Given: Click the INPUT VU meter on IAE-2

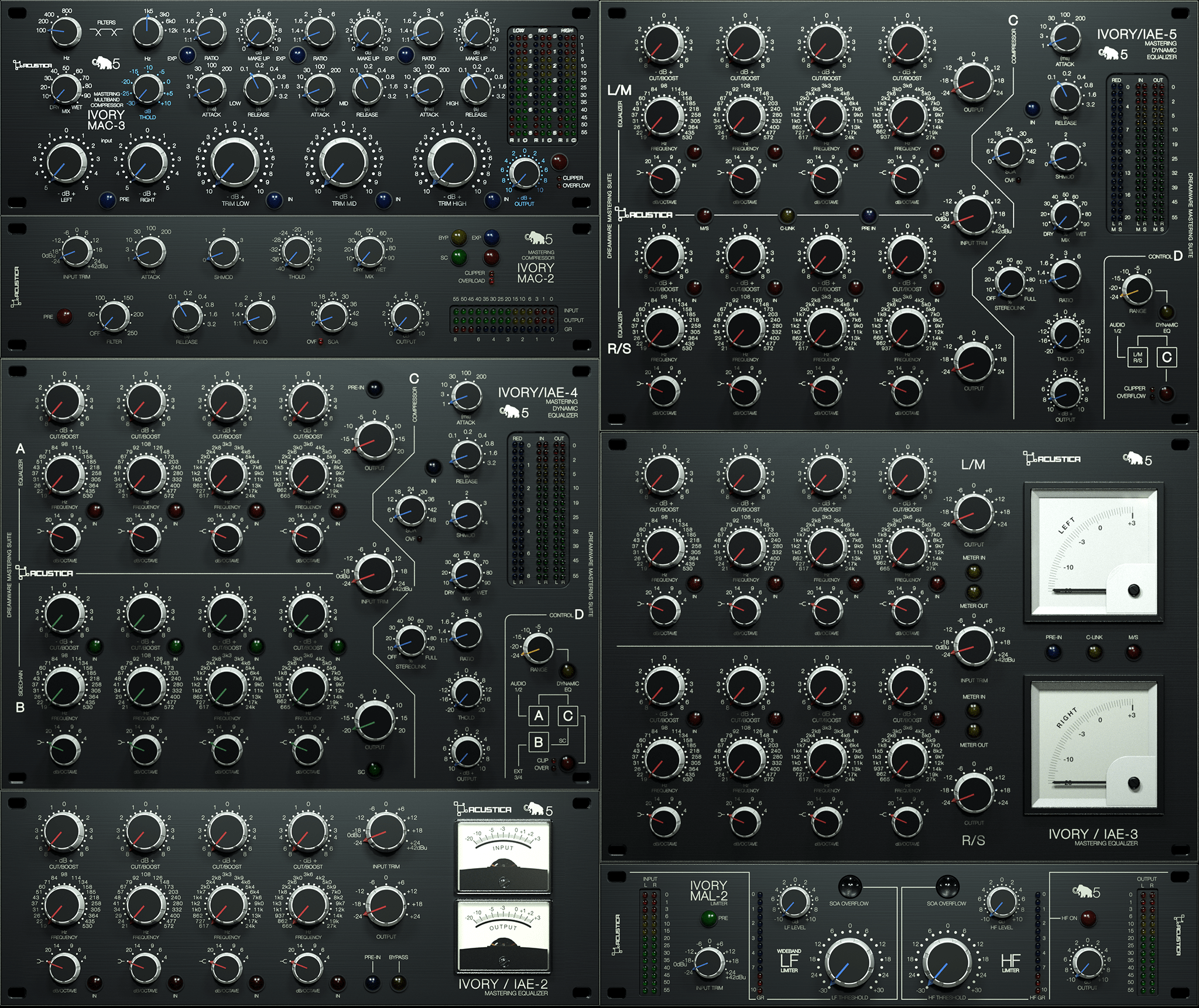Looking at the screenshot, I should click(503, 858).
